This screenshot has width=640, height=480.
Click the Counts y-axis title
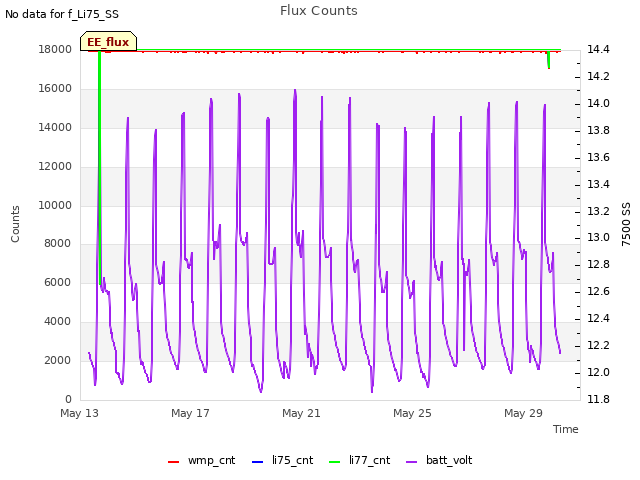point(16,224)
